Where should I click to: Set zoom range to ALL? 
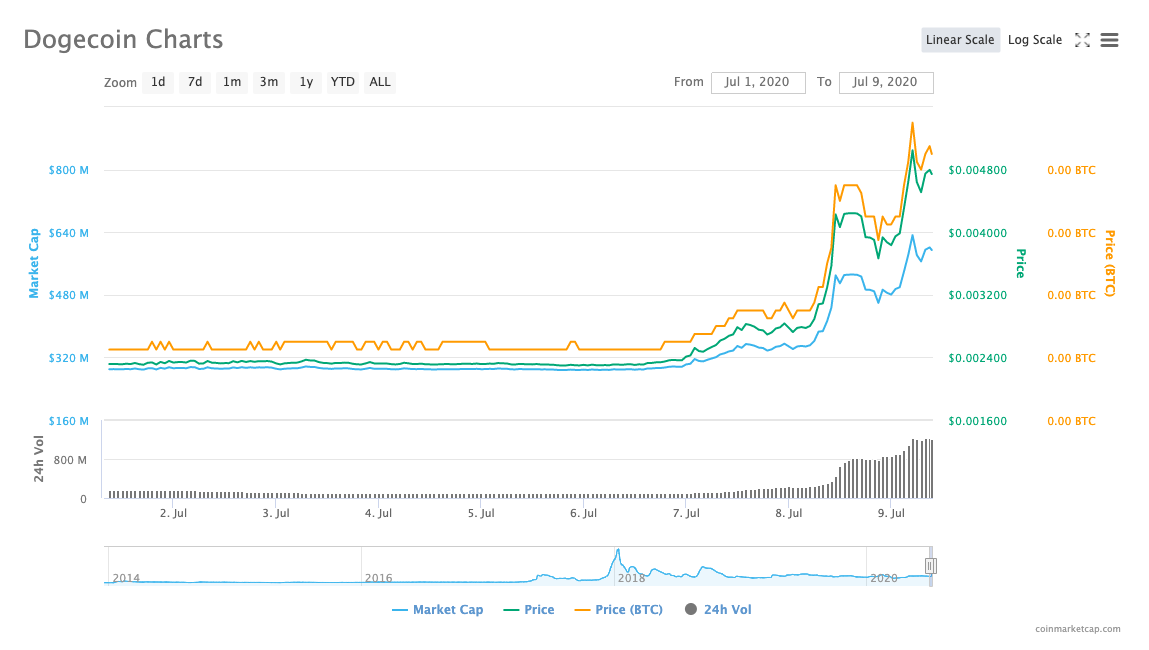pyautogui.click(x=380, y=82)
